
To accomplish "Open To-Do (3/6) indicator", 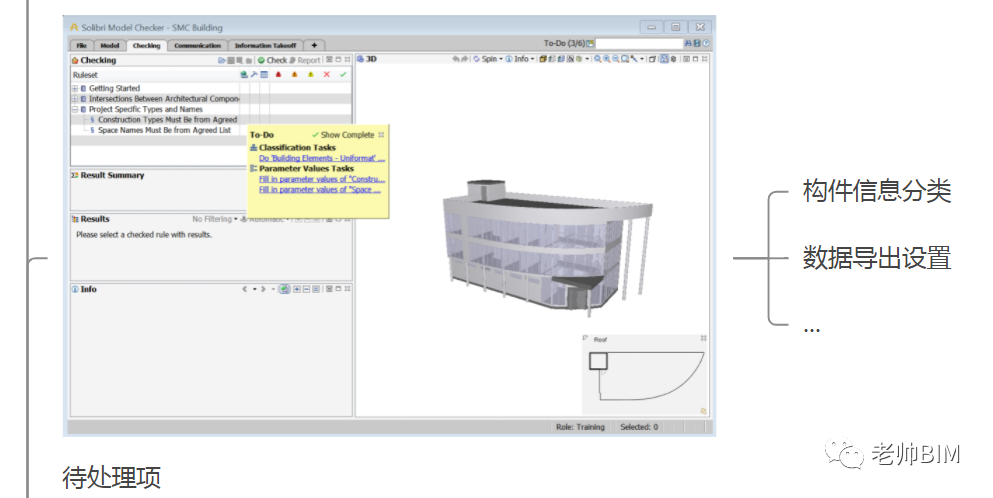I will pos(569,43).
